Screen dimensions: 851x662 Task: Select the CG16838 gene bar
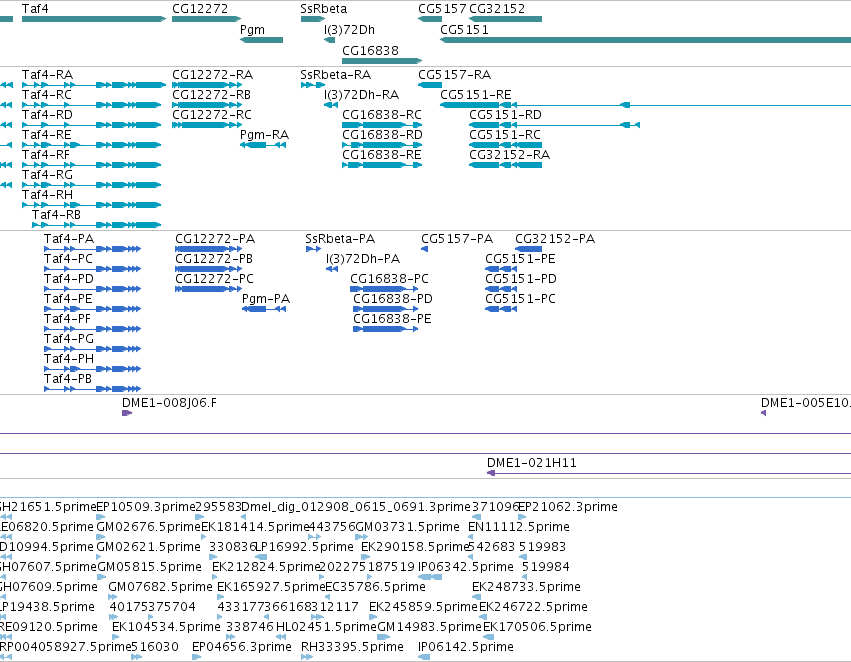(382, 61)
